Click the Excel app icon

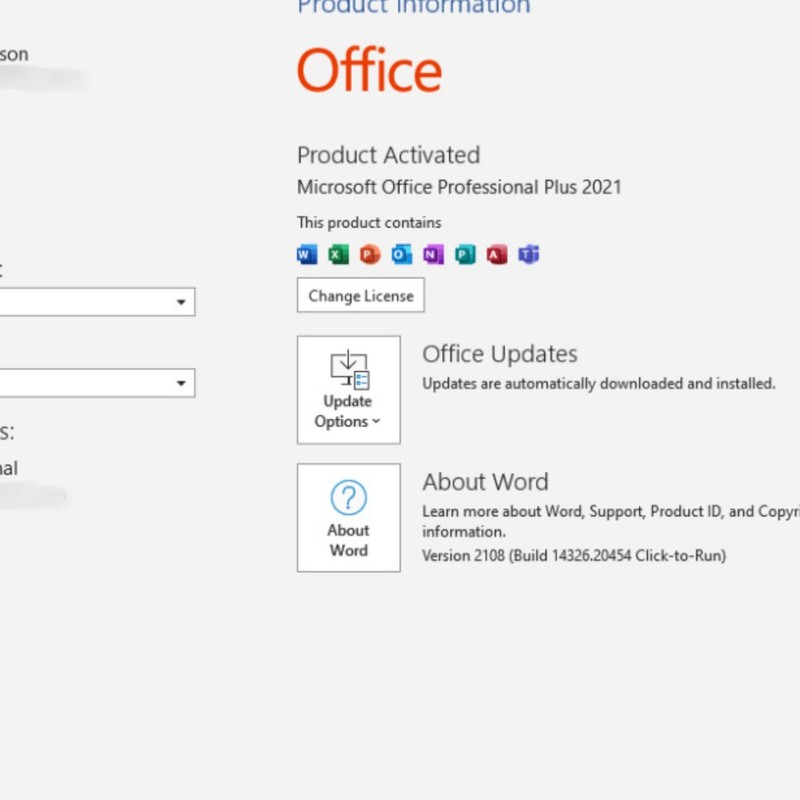tap(339, 254)
